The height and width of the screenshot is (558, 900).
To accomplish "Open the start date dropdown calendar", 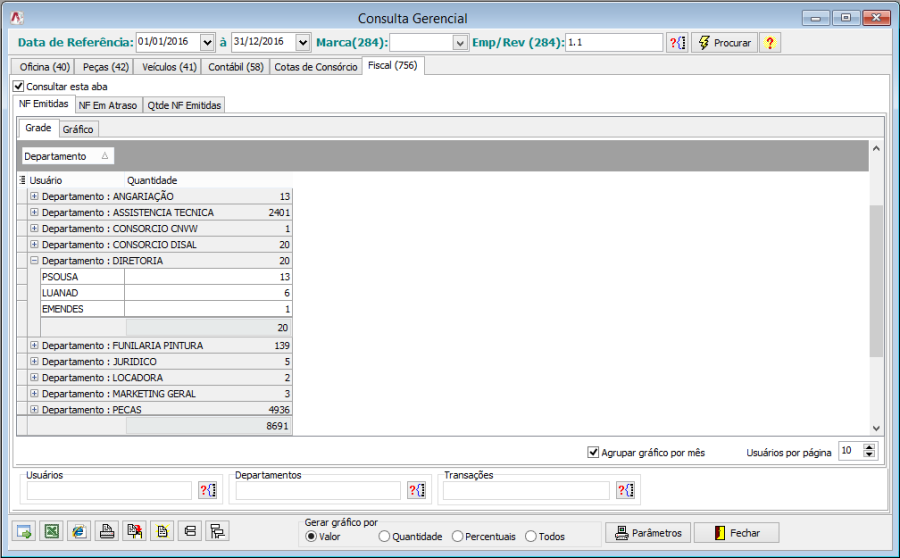I will point(207,42).
